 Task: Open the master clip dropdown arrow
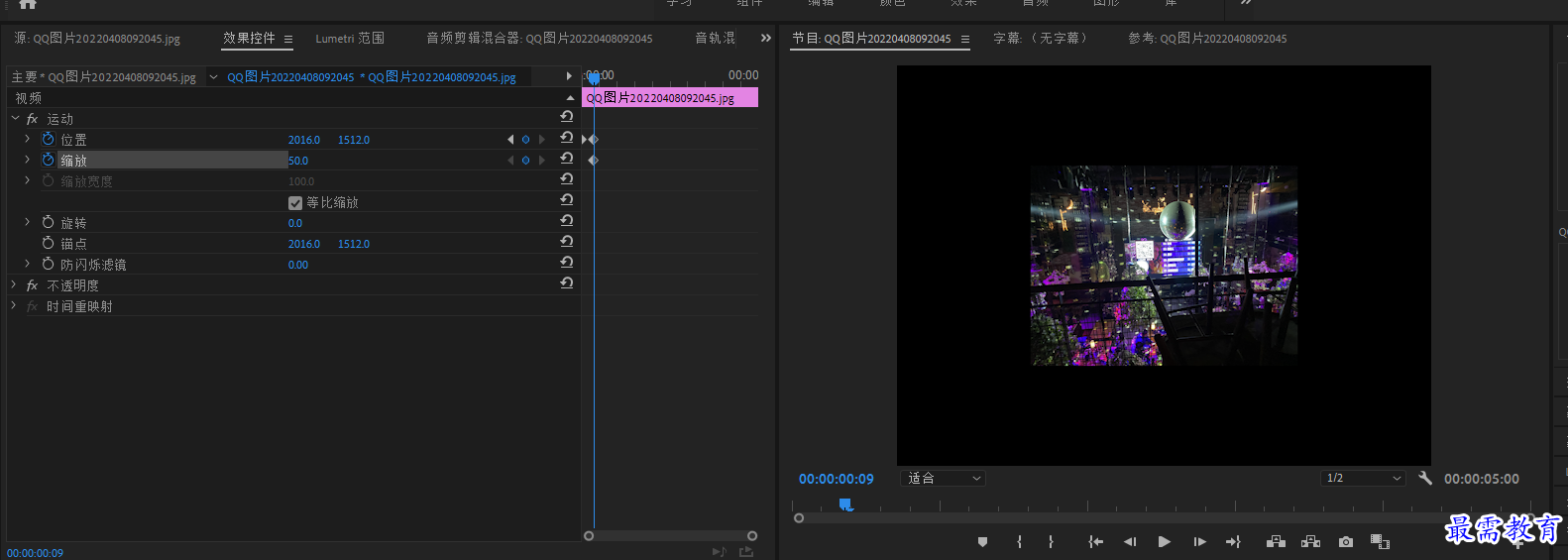[x=213, y=76]
